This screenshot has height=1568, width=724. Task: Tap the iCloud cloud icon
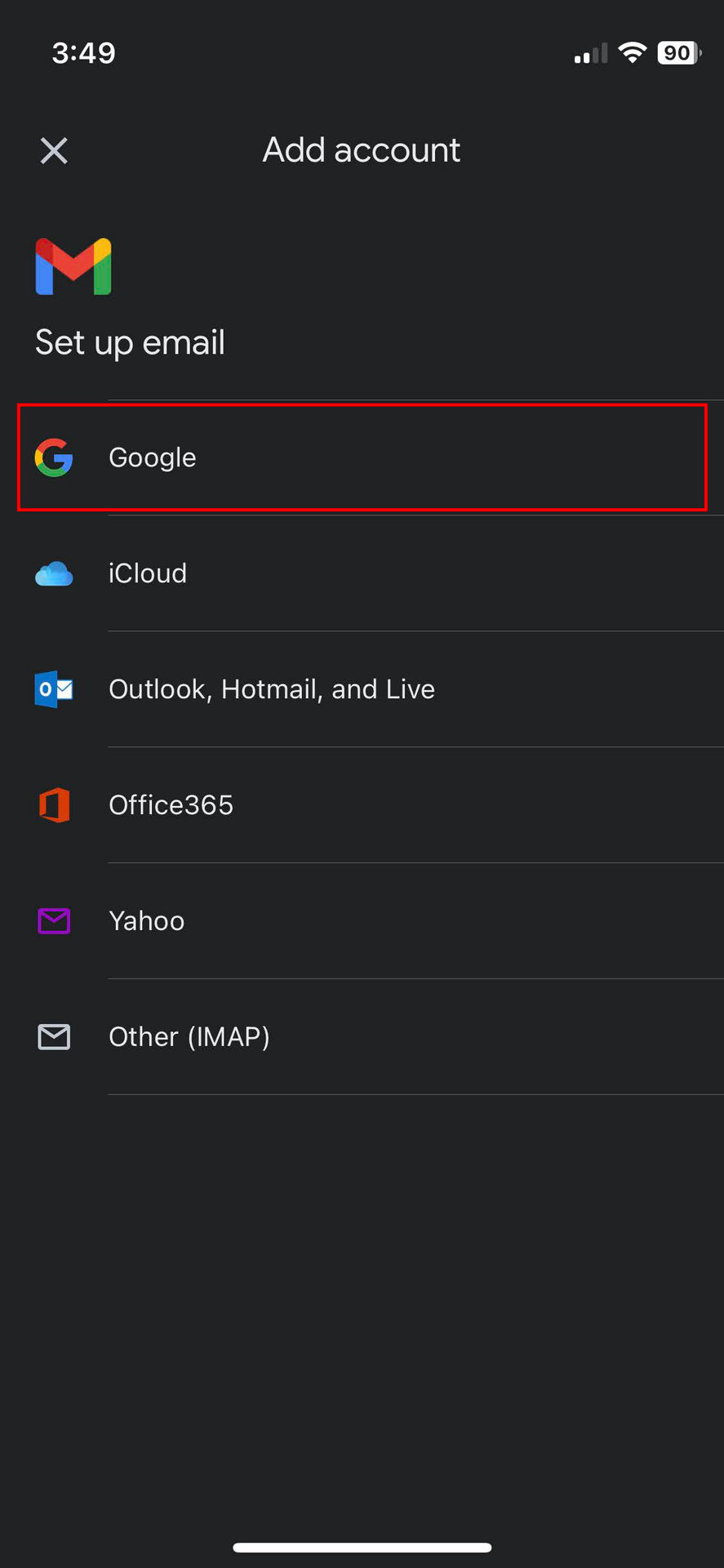54,574
